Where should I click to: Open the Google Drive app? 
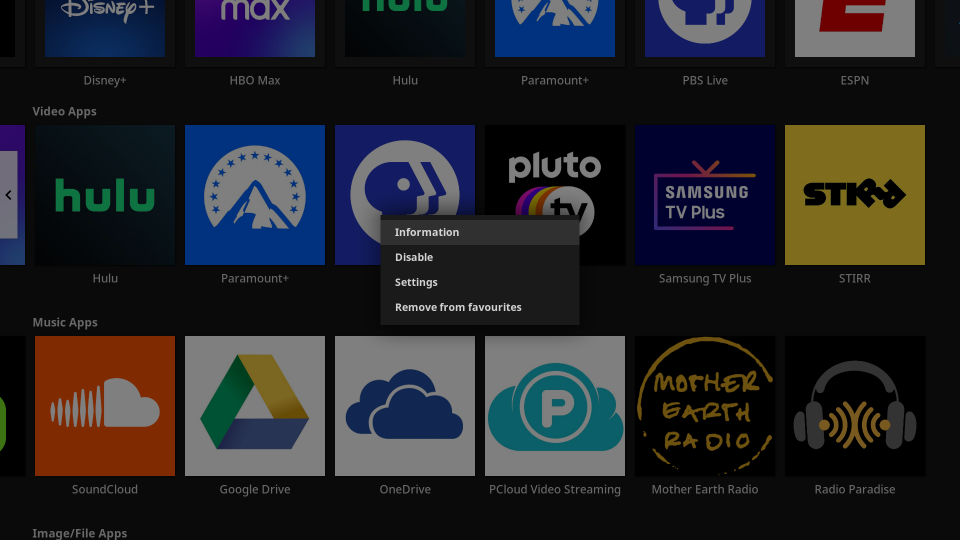(x=255, y=406)
